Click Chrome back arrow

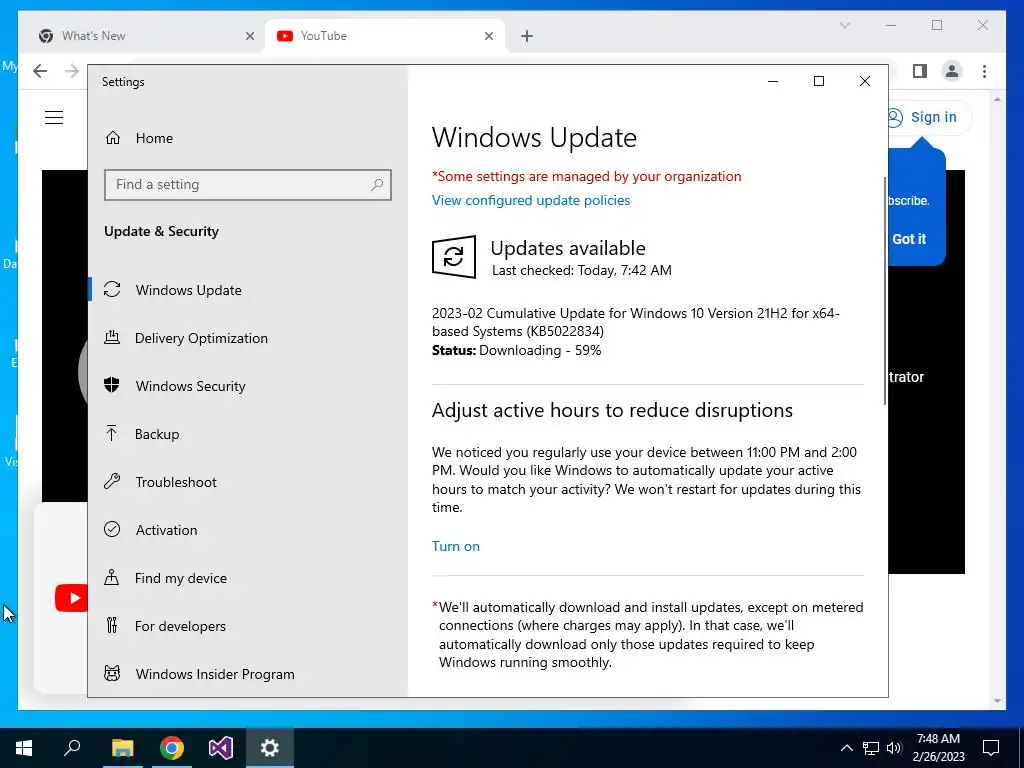tap(40, 71)
